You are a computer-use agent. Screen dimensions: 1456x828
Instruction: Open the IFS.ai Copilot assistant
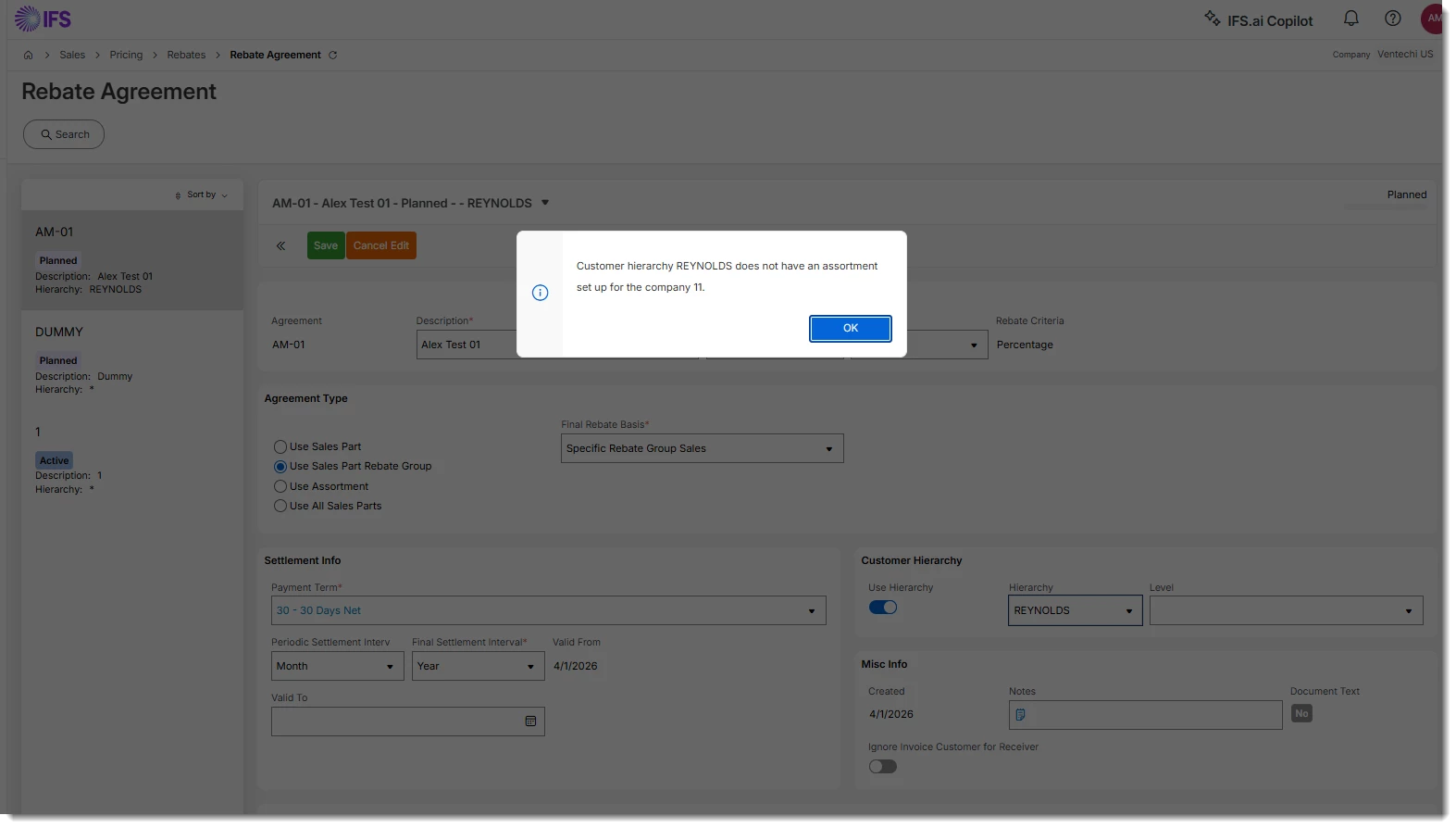tap(1258, 19)
